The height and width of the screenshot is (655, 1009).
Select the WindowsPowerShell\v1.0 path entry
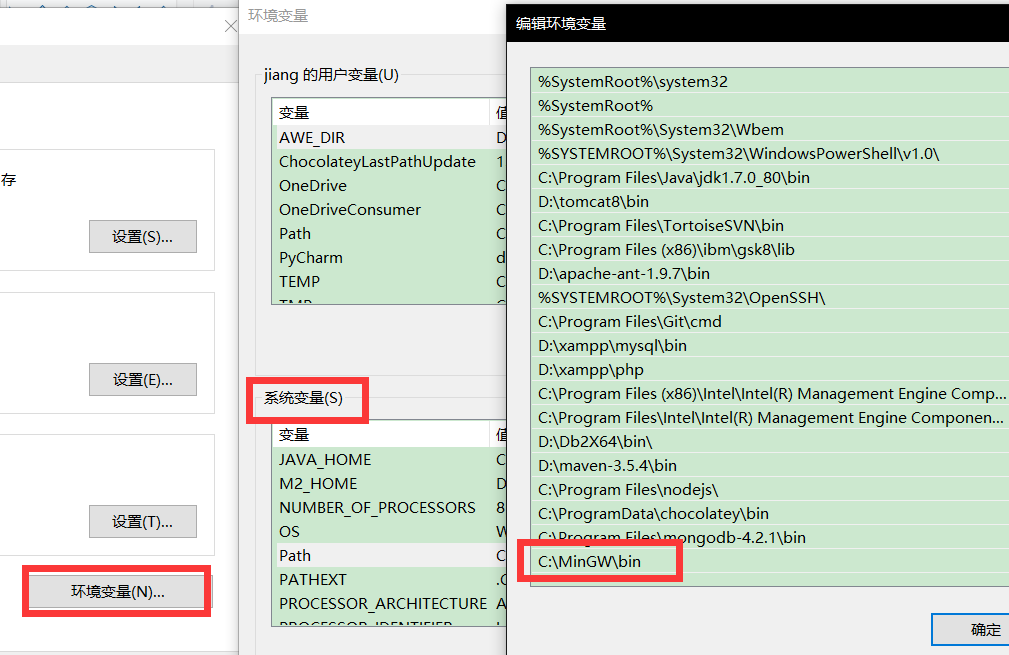click(x=770, y=154)
